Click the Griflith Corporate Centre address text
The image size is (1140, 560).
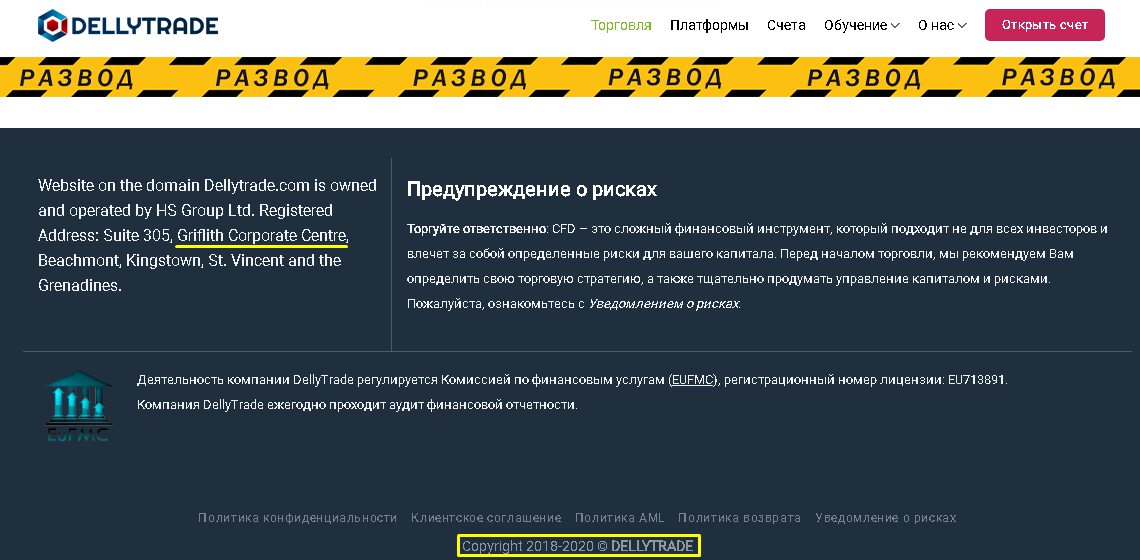(262, 236)
